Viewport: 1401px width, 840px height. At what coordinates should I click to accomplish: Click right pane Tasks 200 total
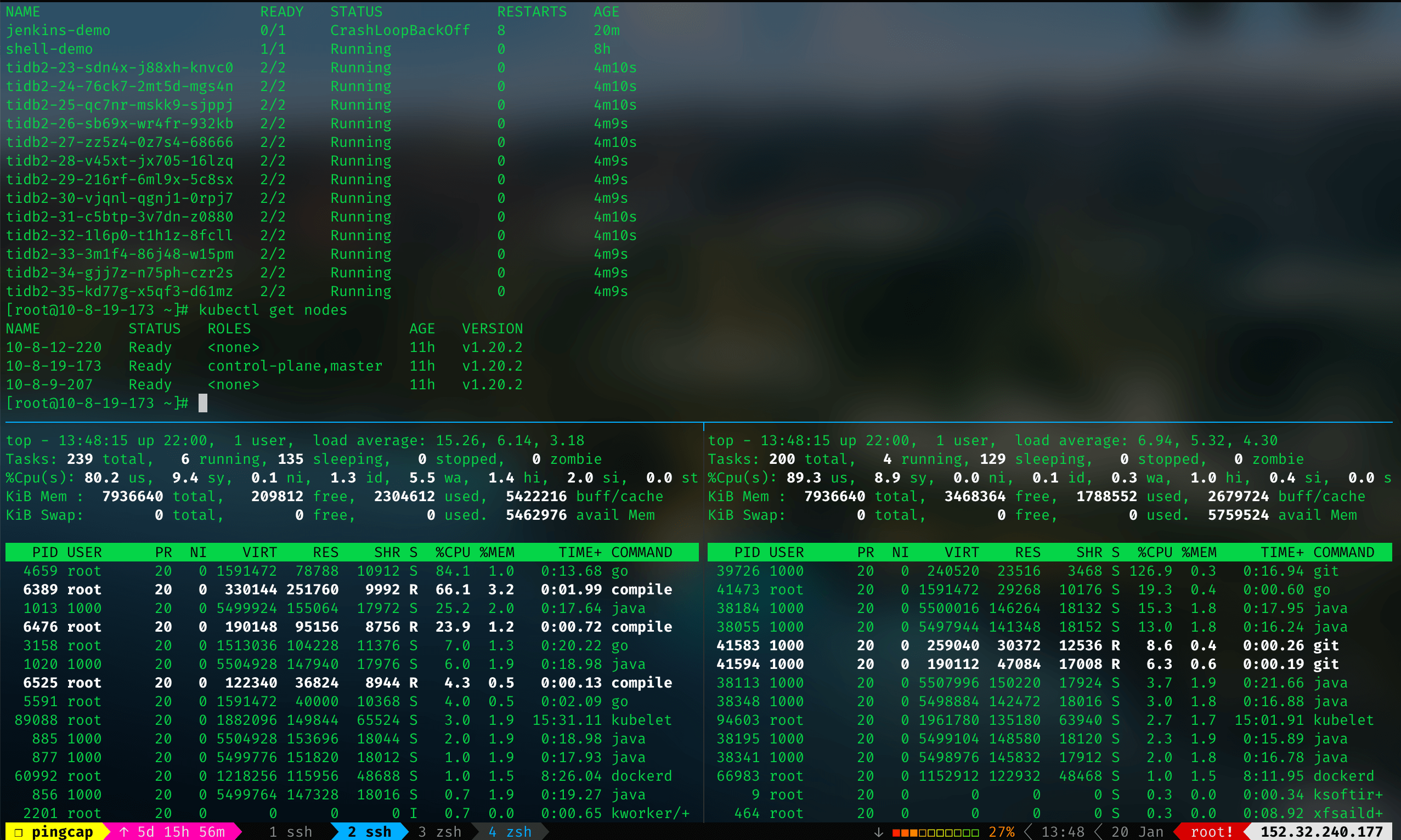pos(807,458)
